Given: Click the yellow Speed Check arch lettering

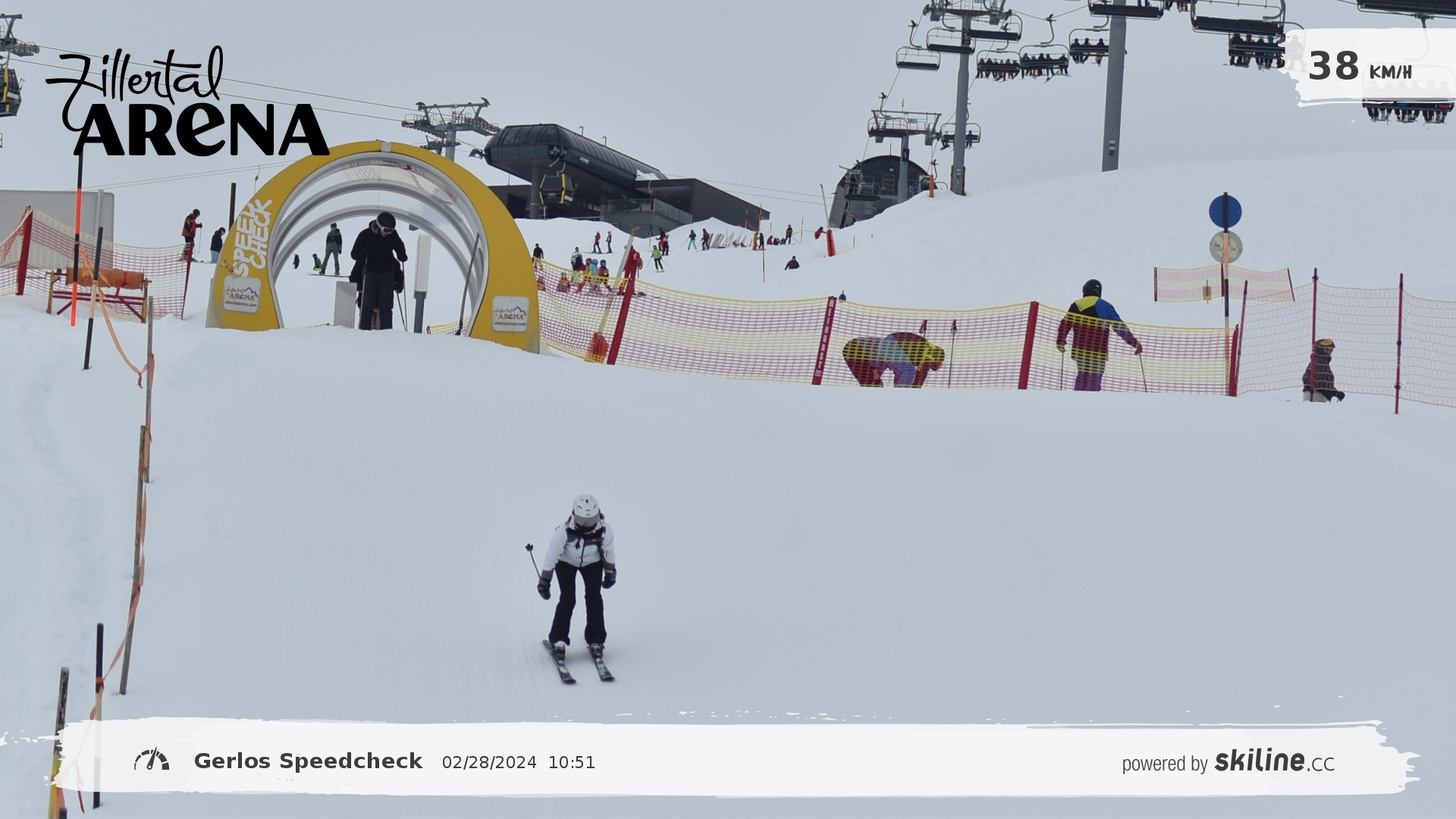Looking at the screenshot, I should point(252,237).
